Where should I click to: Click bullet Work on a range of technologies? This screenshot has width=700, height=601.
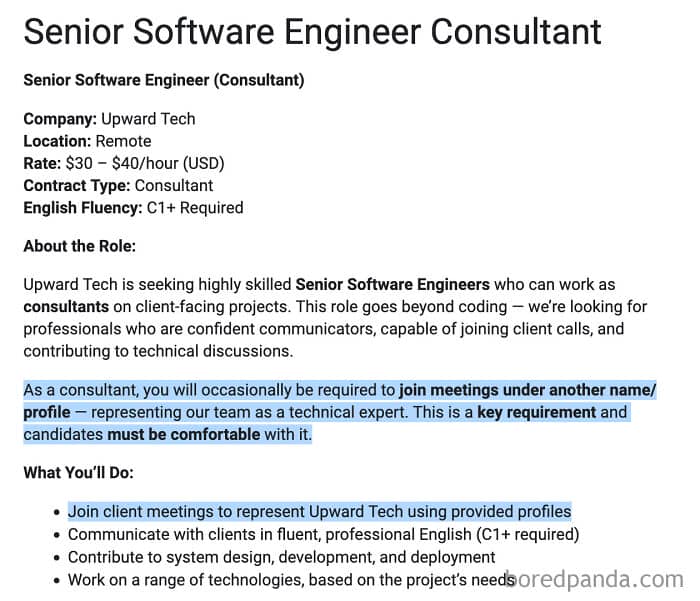coord(291,580)
